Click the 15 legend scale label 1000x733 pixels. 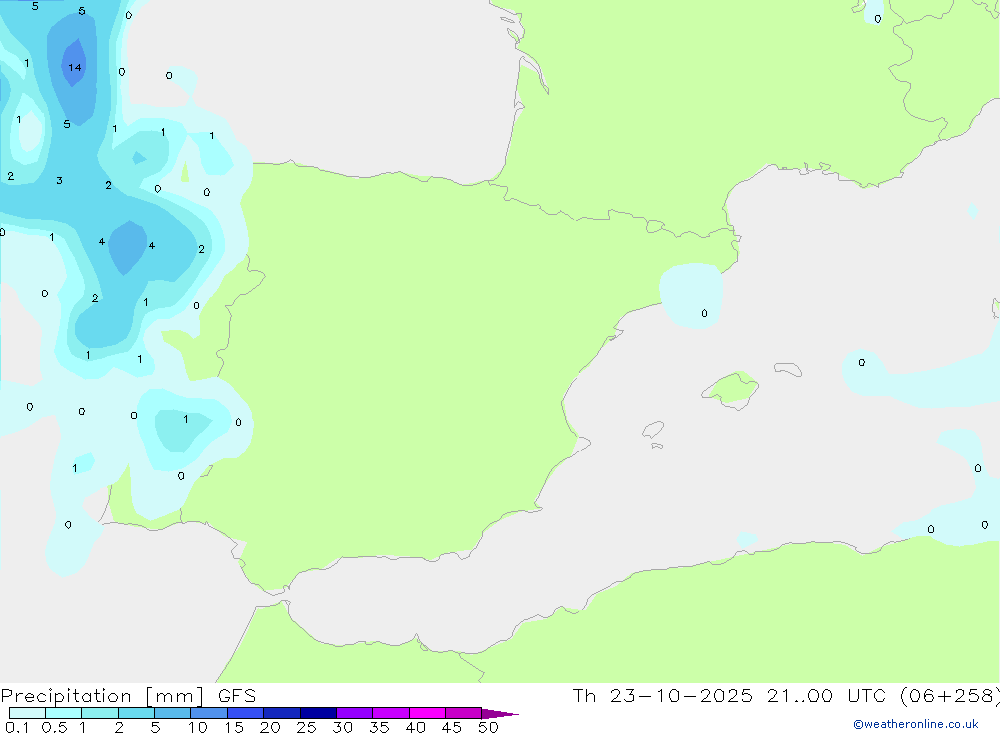pyautogui.click(x=234, y=727)
